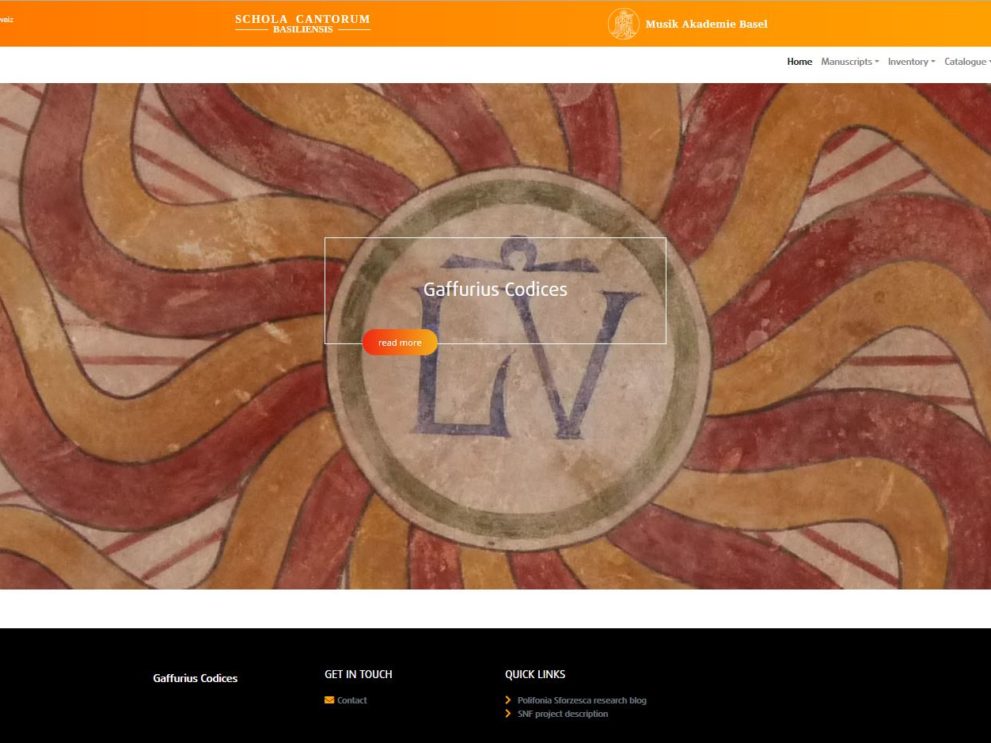Screen dimensions: 991x743
Task: Expand the Manuscripts dropdown menu
Action: [849, 62]
